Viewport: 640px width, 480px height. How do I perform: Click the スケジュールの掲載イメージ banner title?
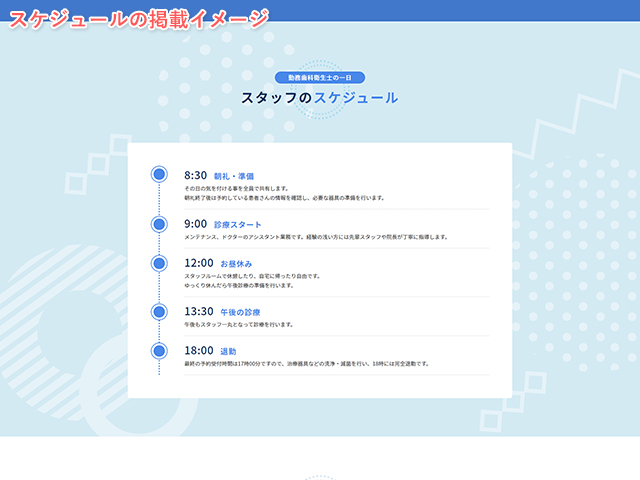tap(138, 19)
